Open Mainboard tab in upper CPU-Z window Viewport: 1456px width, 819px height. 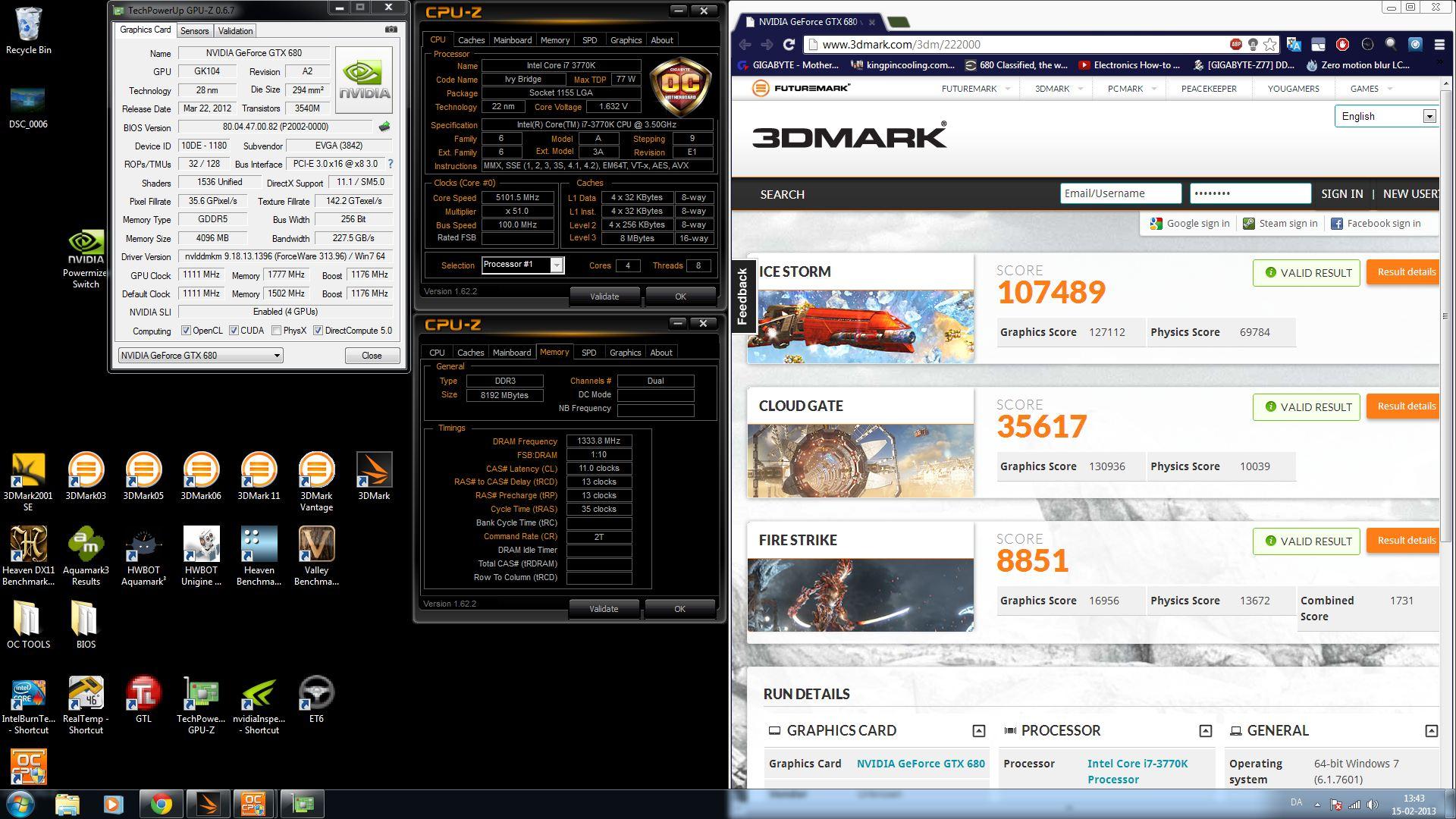tap(513, 40)
